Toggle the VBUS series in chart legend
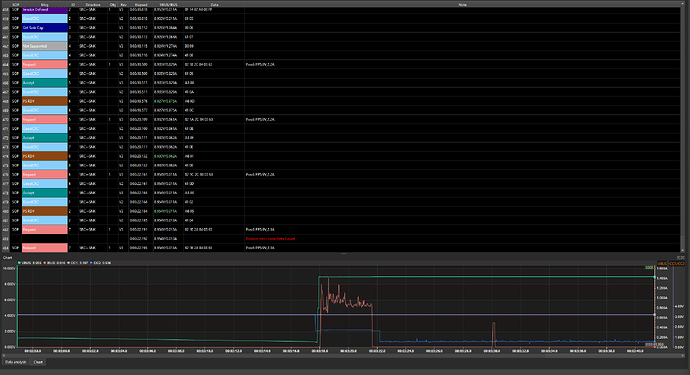The width and height of the screenshot is (690, 375). (x=30, y=263)
